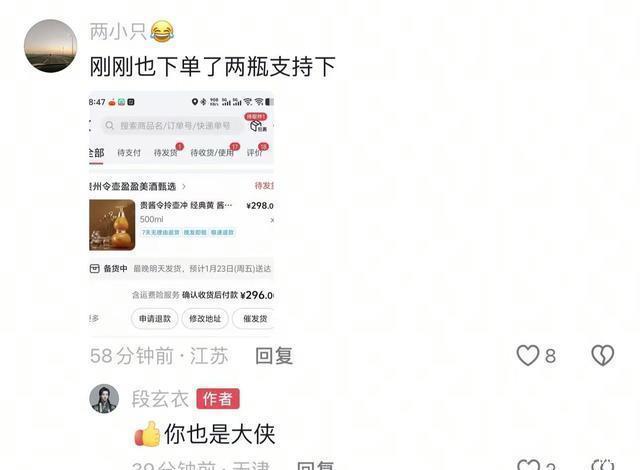
Task: Tap the 修改地址 button in screenshot
Action: pyautogui.click(x=205, y=319)
